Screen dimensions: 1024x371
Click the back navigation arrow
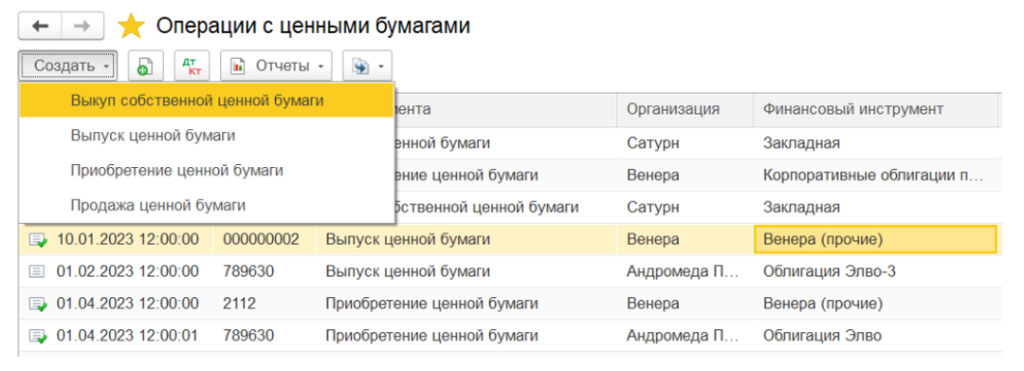pos(40,26)
